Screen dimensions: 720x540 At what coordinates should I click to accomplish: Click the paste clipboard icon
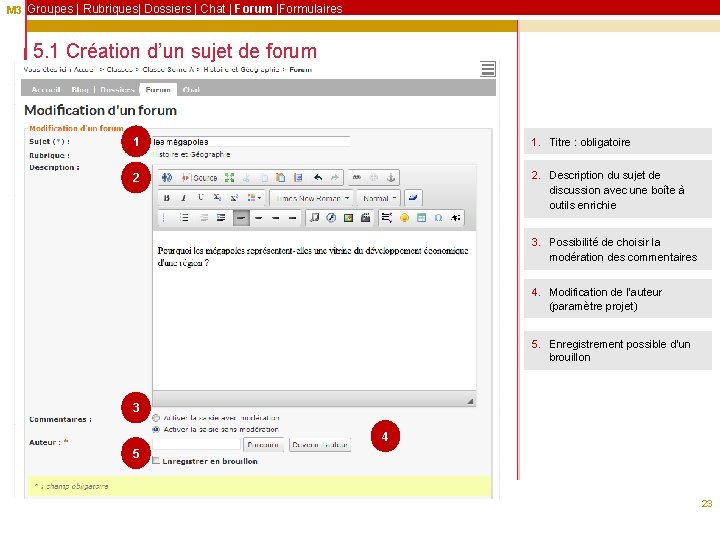point(281,178)
